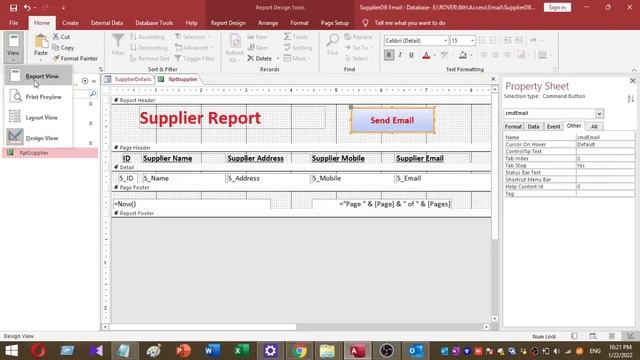The width and height of the screenshot is (640, 360).
Task: Select Report View from View menu
Action: pos(38,76)
